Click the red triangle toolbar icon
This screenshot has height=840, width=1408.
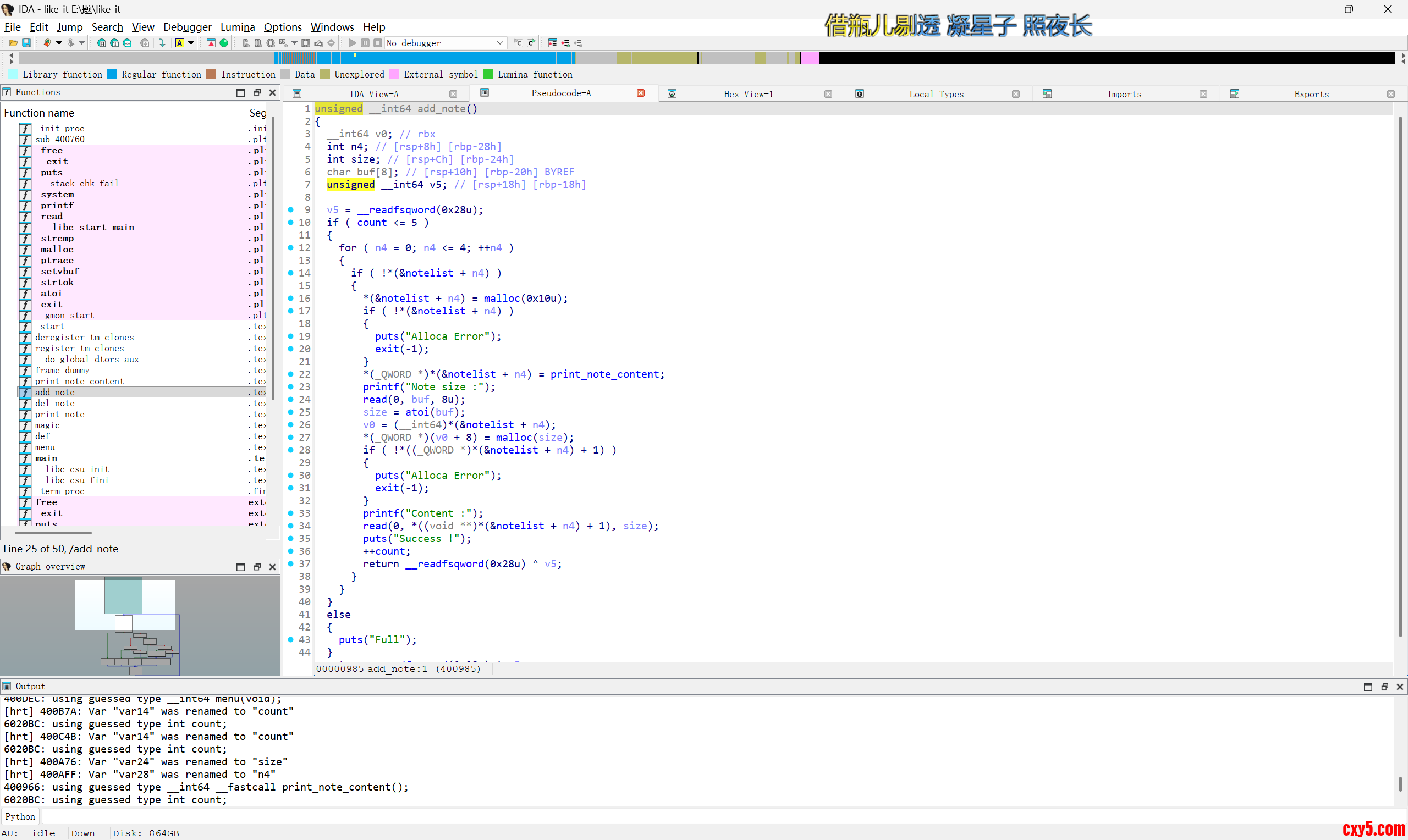pyautogui.click(x=211, y=43)
